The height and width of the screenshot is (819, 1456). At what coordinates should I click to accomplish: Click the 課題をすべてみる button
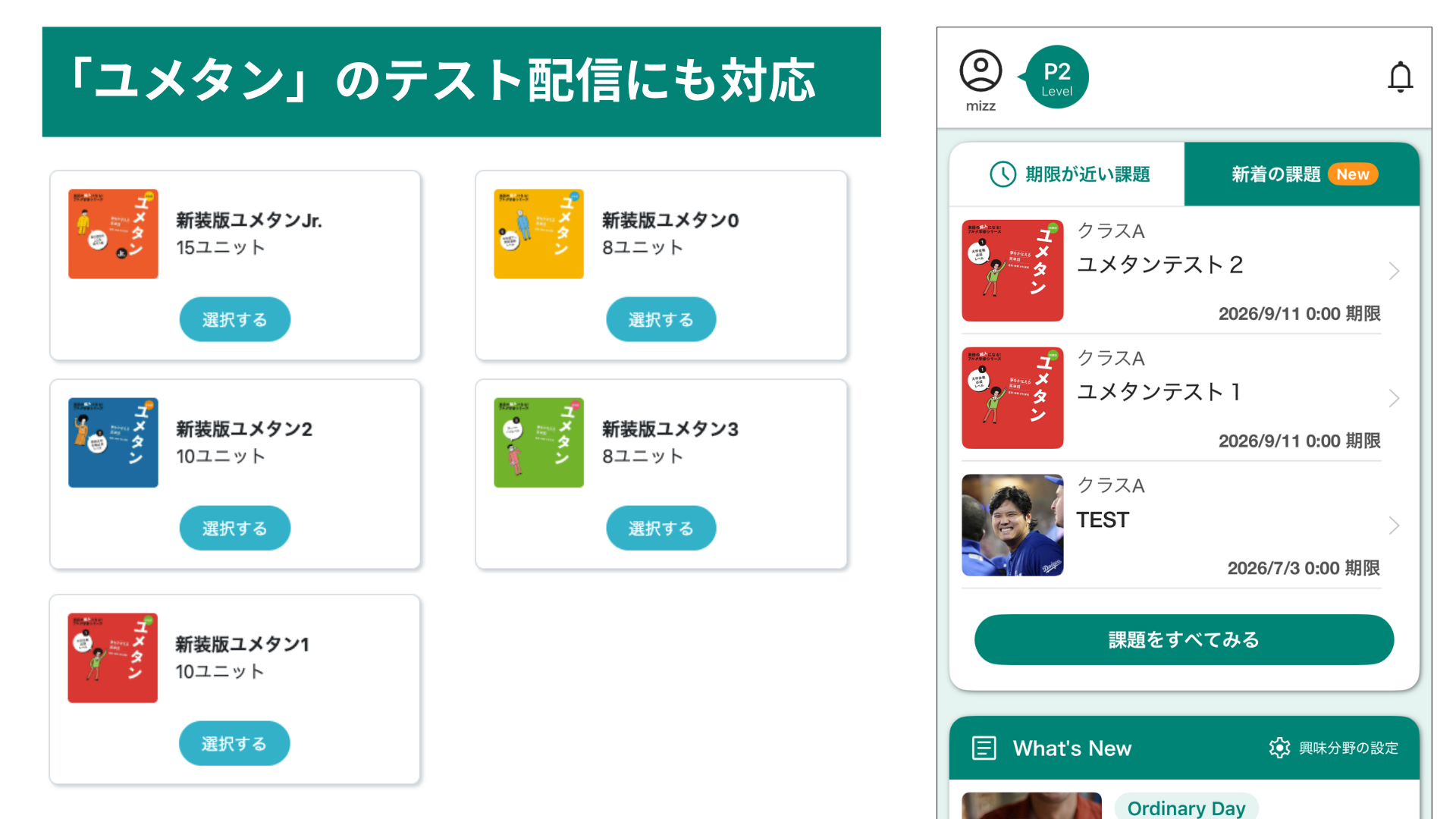coord(1184,639)
